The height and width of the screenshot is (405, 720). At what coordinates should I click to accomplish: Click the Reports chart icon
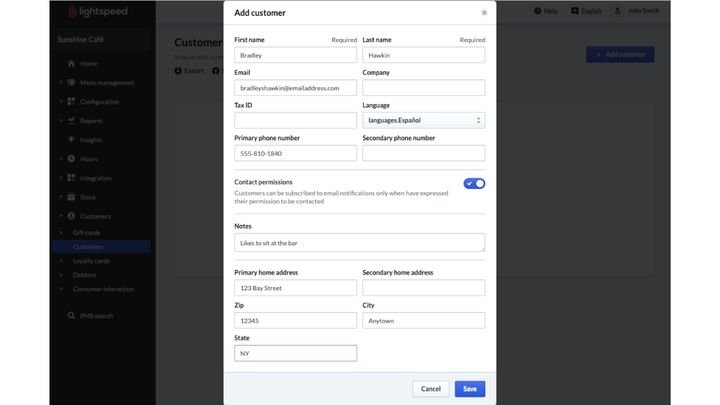click(71, 121)
